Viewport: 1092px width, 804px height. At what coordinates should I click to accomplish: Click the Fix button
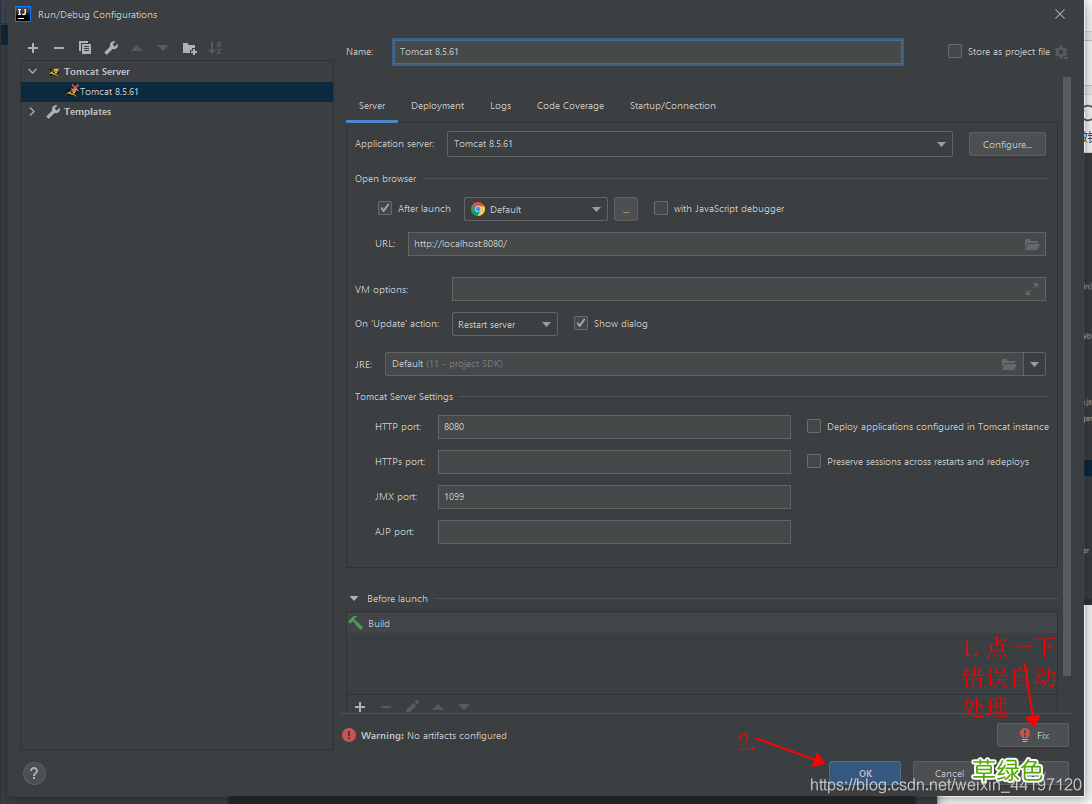point(1033,735)
